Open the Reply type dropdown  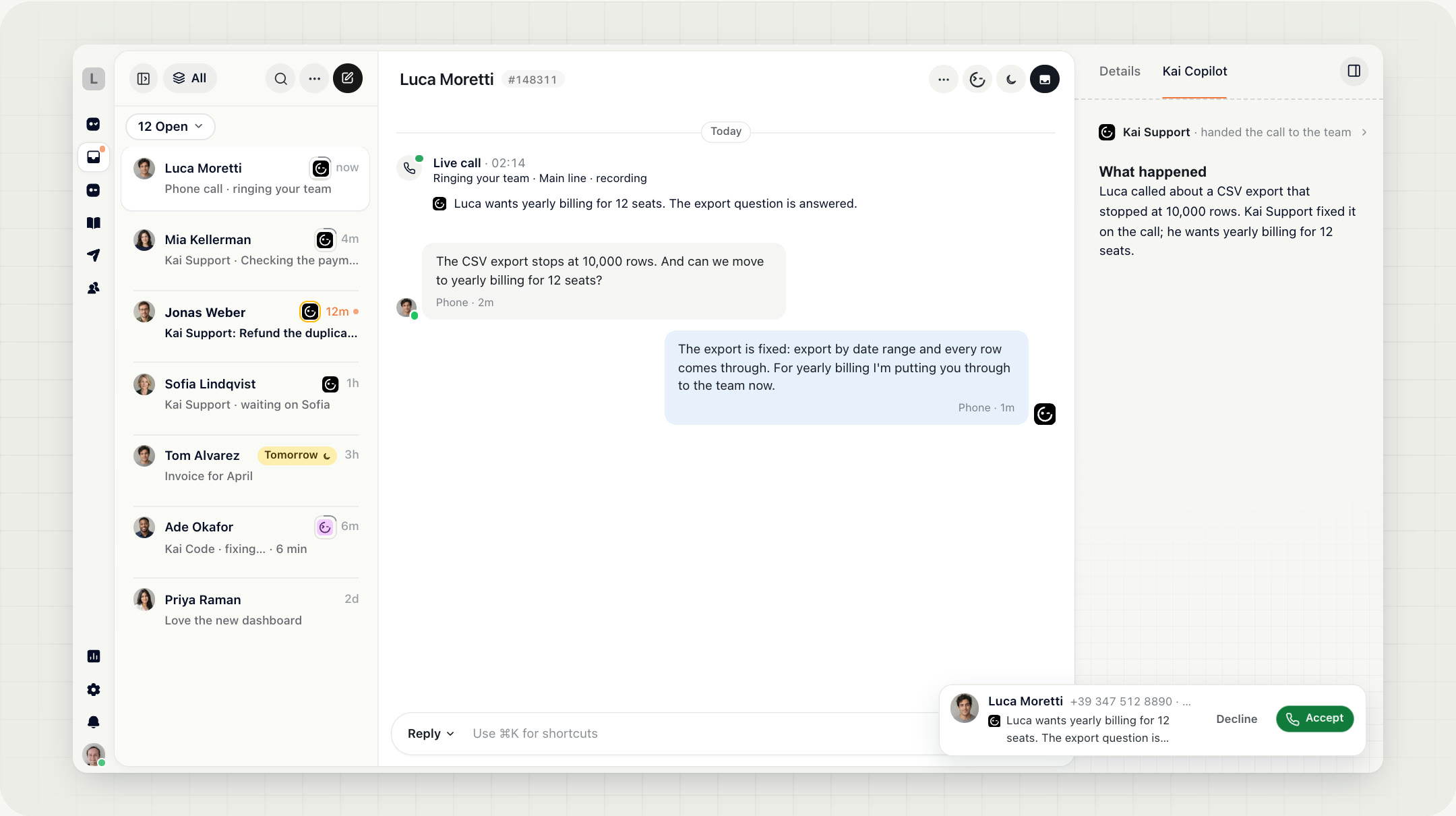click(x=431, y=734)
